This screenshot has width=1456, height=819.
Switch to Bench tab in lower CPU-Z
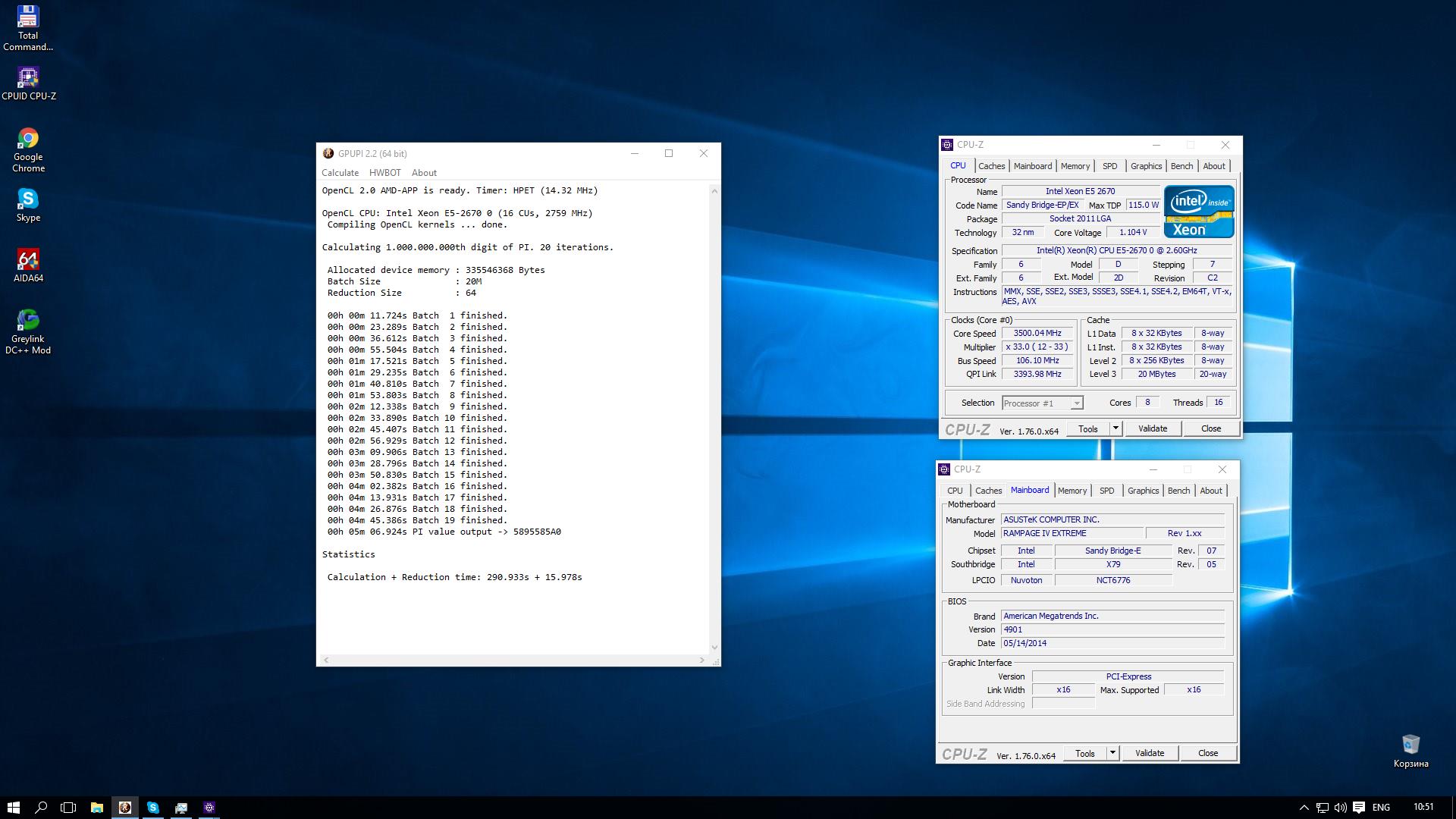[x=1178, y=491]
